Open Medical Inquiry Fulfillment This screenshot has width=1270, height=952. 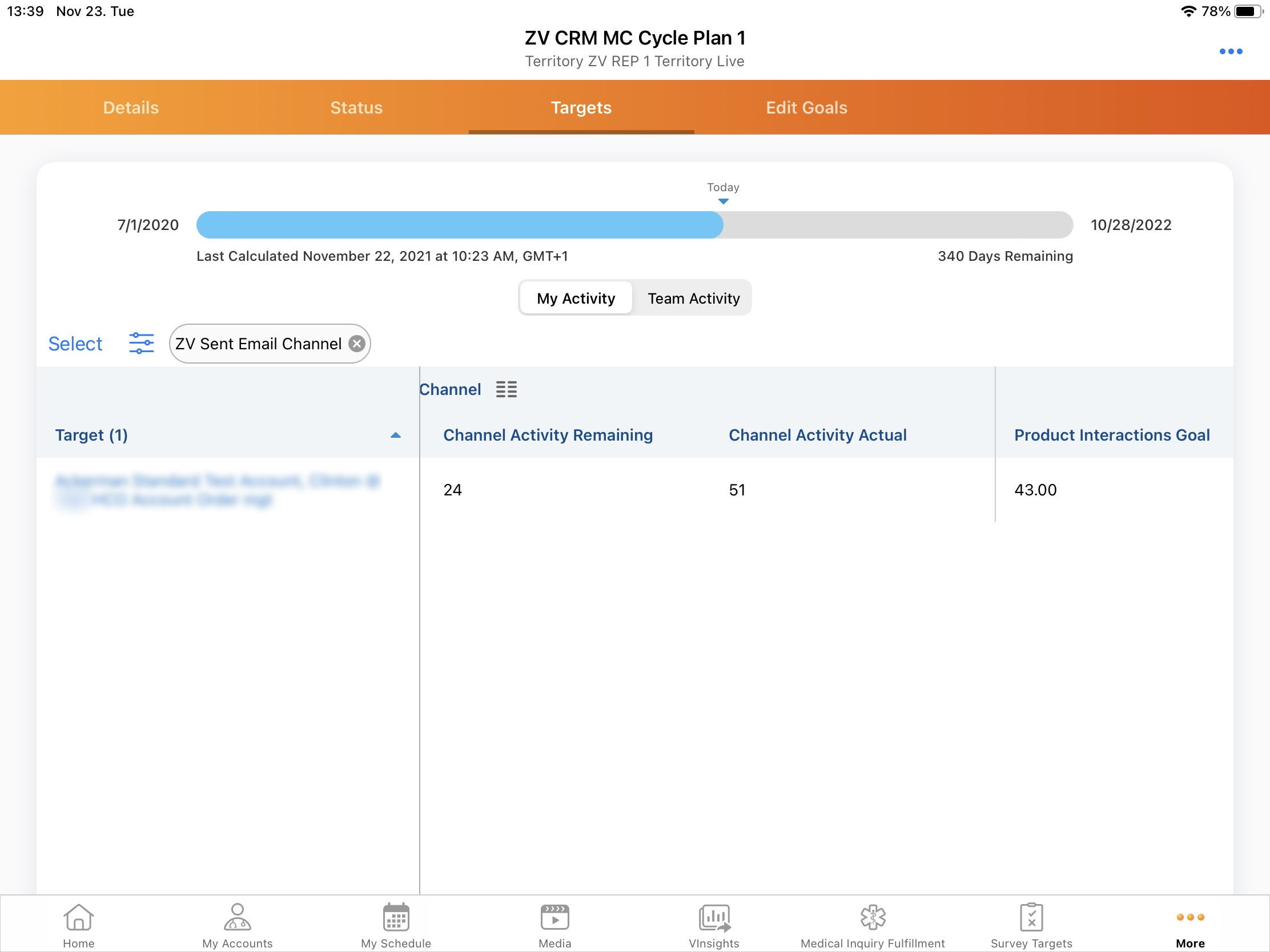coord(872,925)
